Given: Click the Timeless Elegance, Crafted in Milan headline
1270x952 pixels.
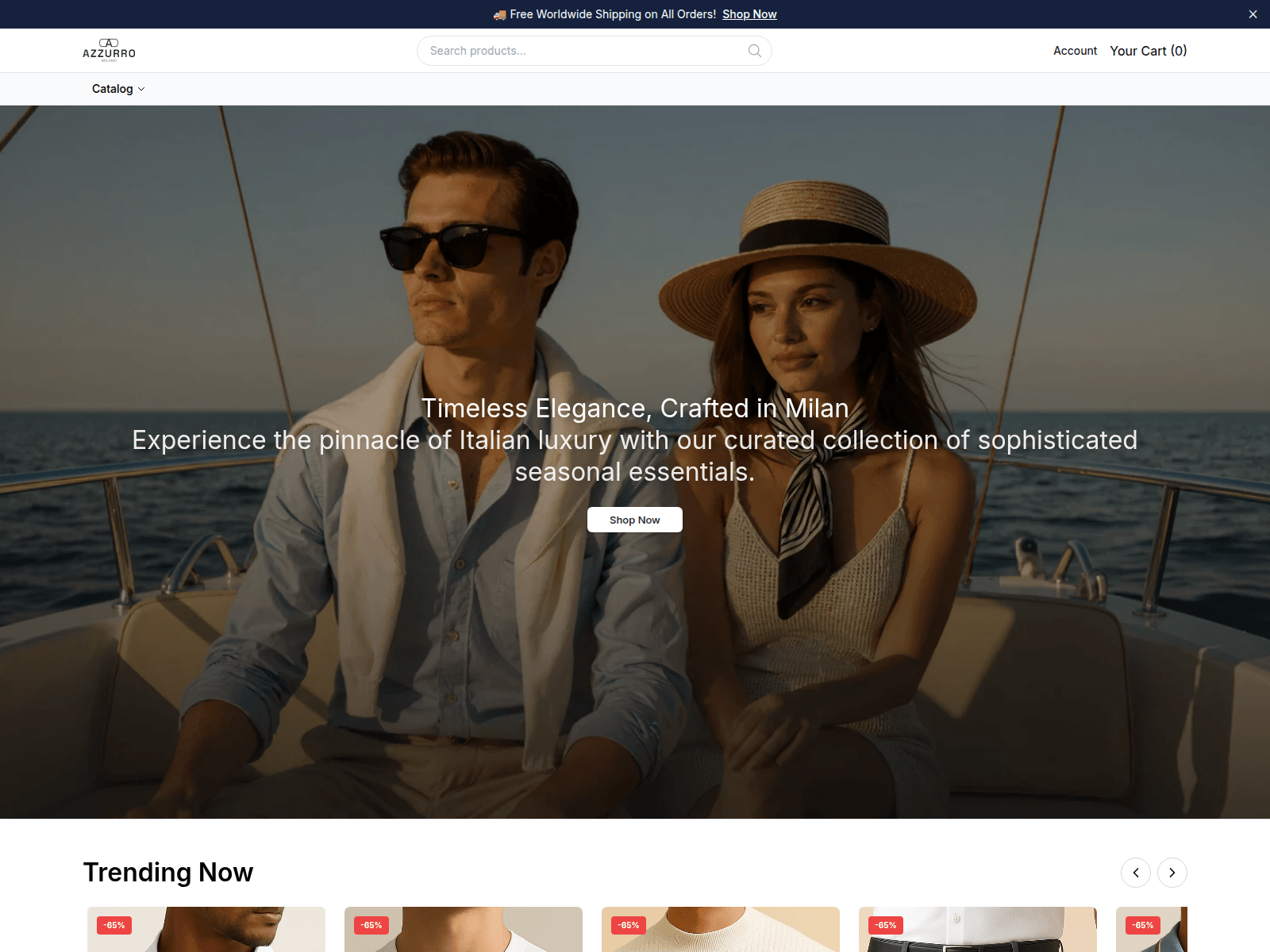Looking at the screenshot, I should pos(635,408).
